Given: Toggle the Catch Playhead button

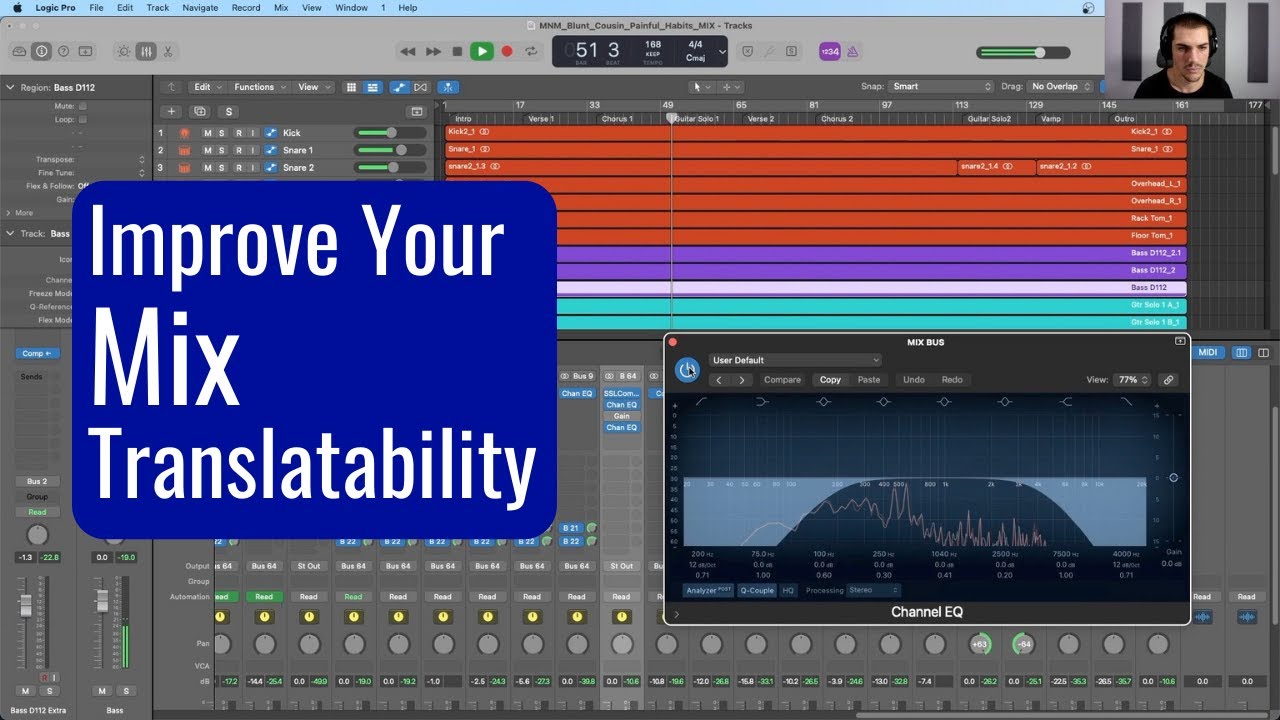Looking at the screenshot, I should coord(449,87).
